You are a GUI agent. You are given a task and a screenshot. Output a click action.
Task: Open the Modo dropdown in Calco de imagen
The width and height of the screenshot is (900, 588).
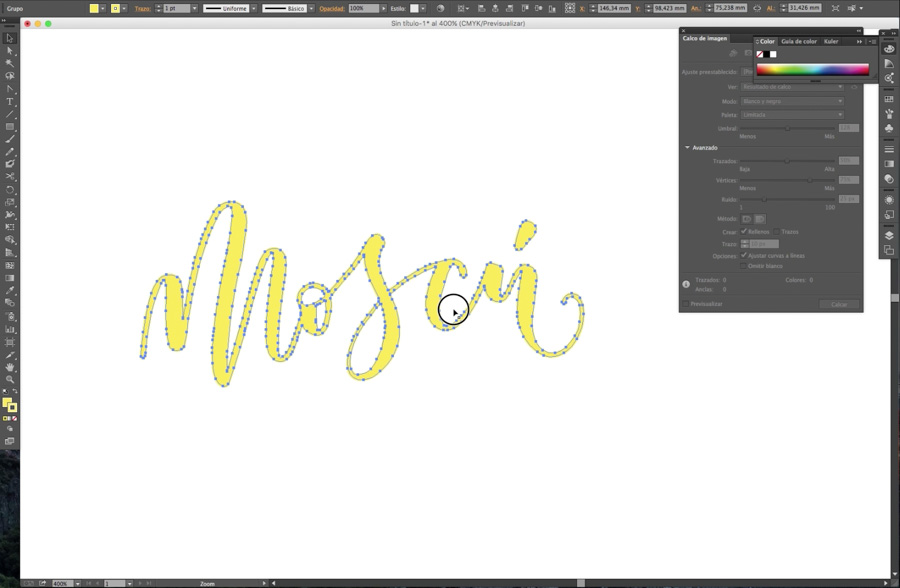point(791,101)
